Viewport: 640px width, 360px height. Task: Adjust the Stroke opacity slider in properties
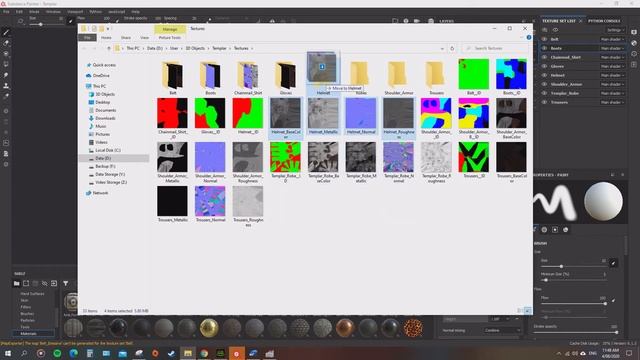(x=576, y=333)
